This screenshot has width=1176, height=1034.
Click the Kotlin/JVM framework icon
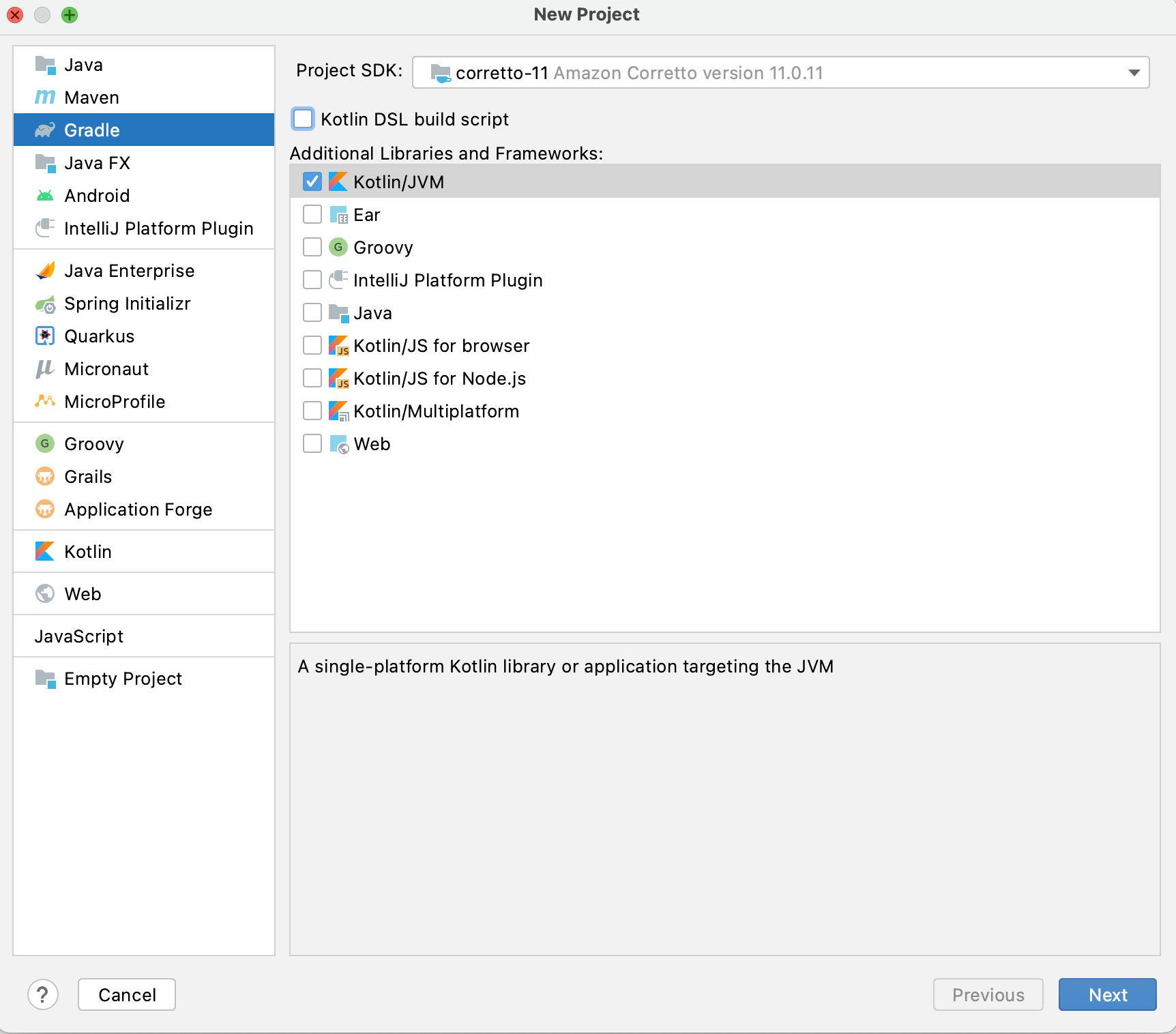pyautogui.click(x=338, y=182)
